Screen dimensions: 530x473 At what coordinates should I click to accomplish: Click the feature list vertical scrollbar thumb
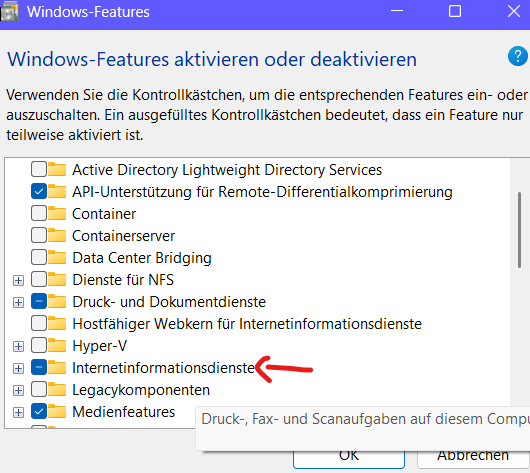click(520, 230)
